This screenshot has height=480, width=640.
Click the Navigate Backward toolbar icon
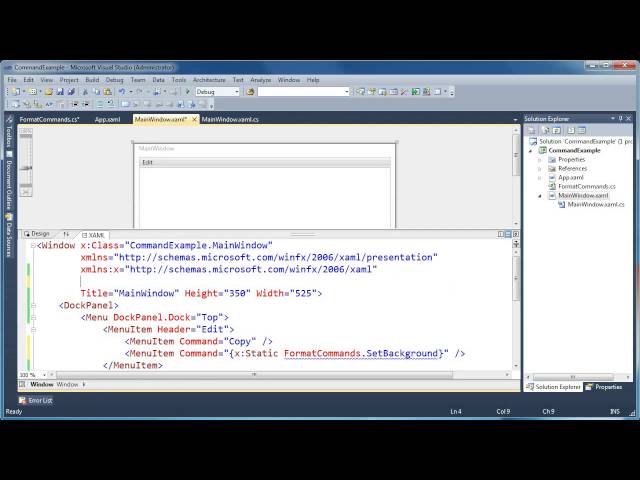coord(157,92)
